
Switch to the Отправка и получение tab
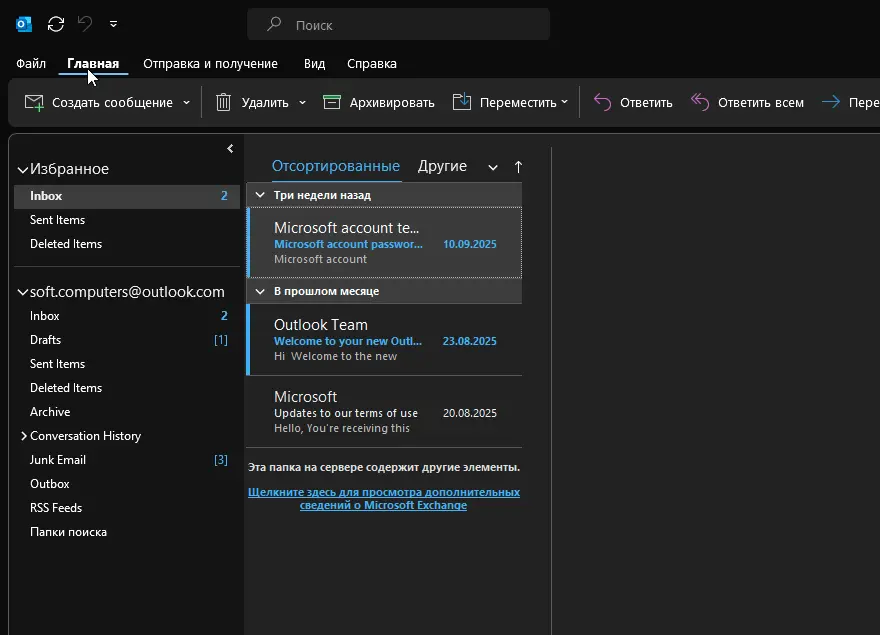coord(210,63)
